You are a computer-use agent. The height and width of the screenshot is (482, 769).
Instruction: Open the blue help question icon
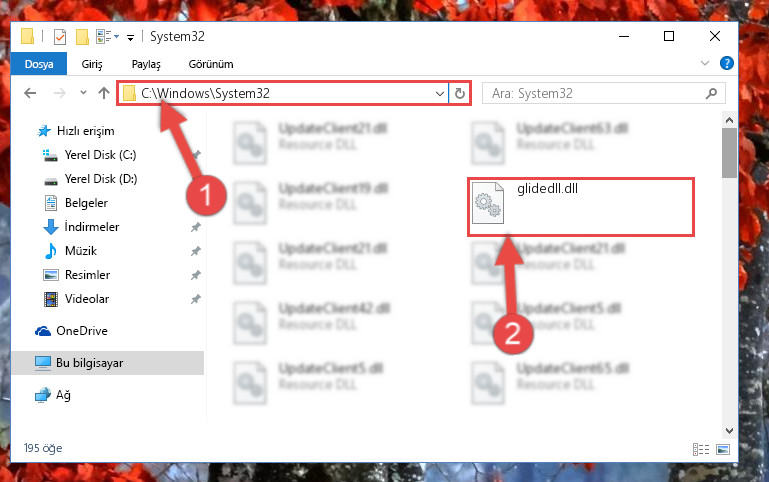727,63
